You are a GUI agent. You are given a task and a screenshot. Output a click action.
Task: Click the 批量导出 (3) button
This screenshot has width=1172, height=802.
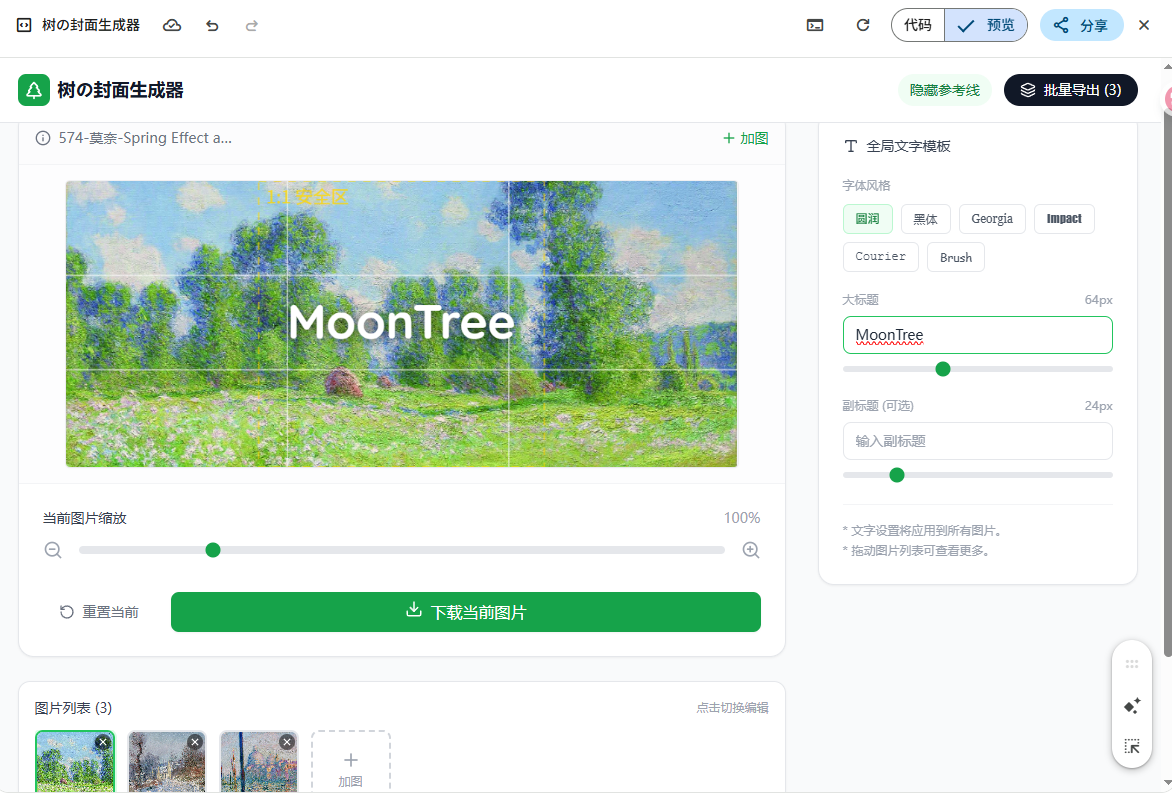tap(1070, 90)
